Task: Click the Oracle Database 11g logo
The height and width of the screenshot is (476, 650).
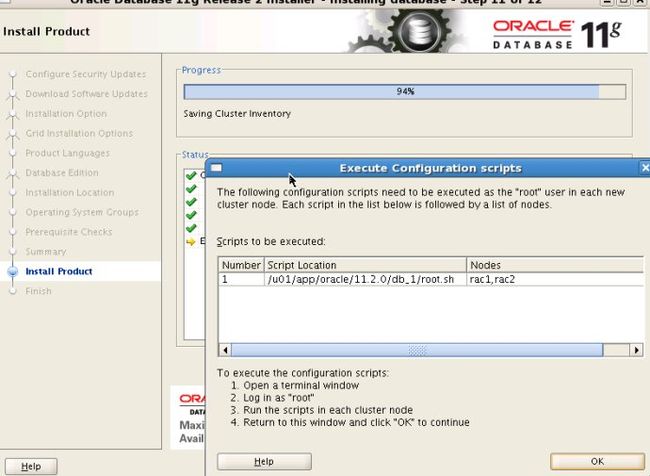Action: pos(557,35)
